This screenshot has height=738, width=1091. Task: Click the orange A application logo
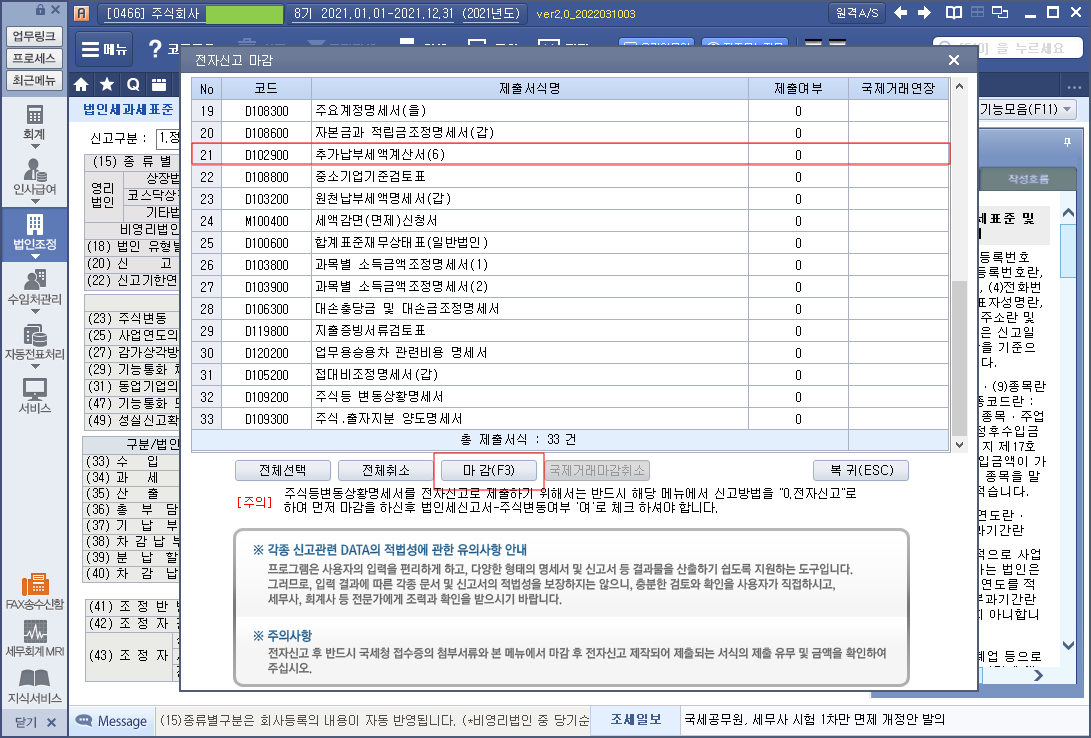(81, 13)
